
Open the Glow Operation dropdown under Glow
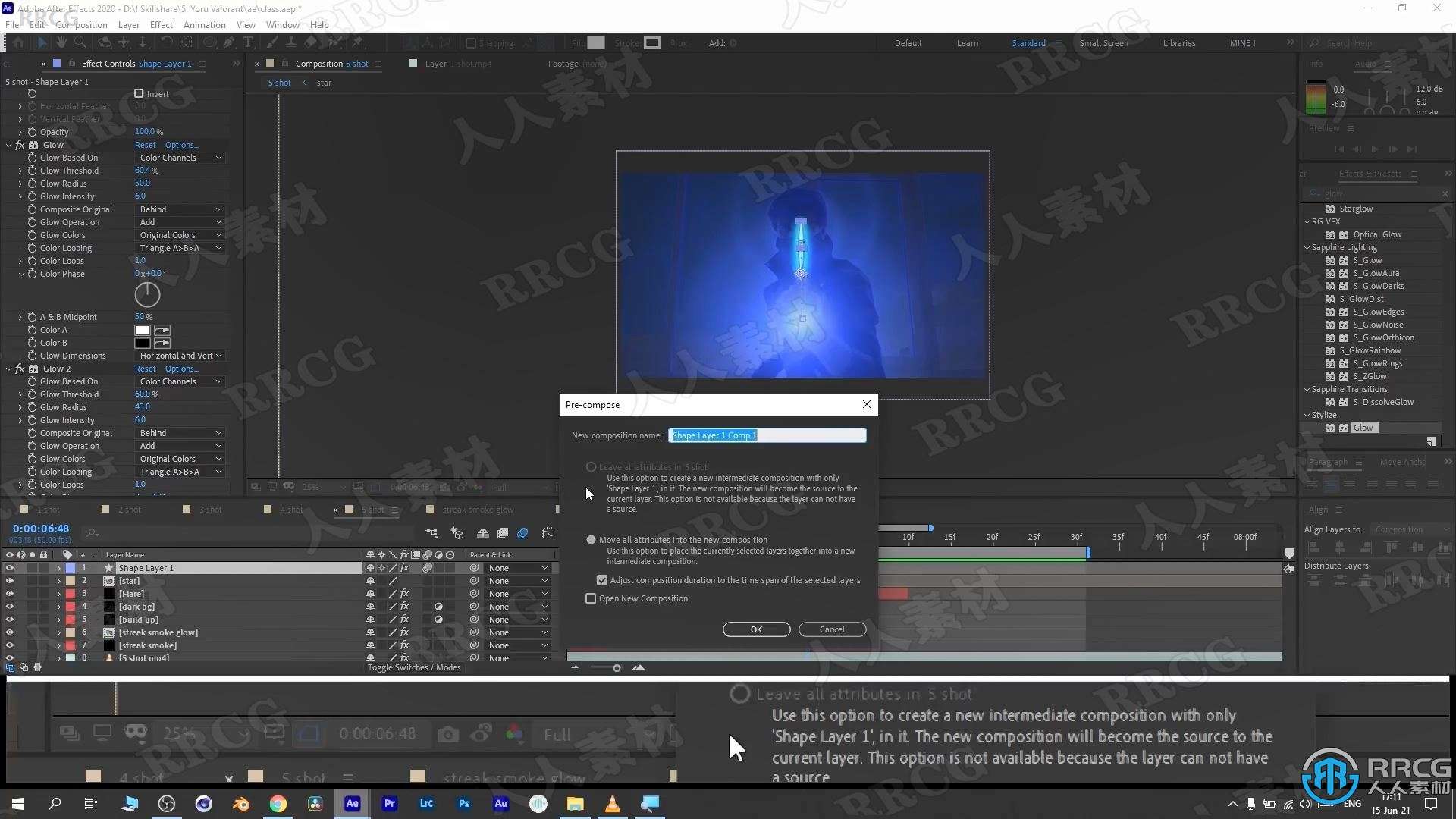(180, 222)
